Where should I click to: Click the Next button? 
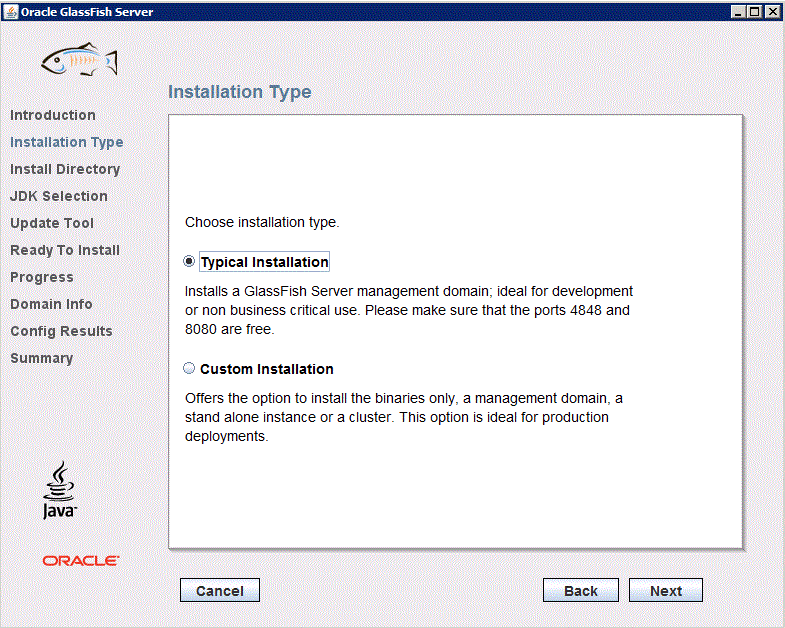pos(666,590)
